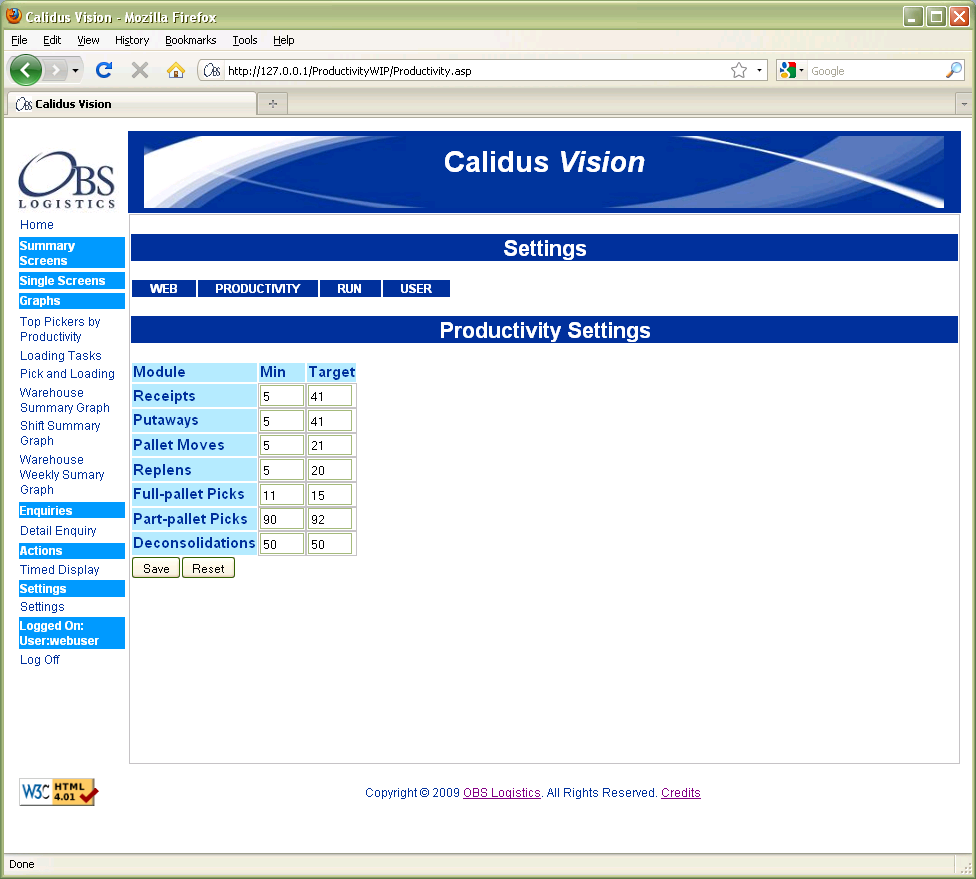
Task: Click the Summary Screens sidebar heading
Action: point(72,253)
